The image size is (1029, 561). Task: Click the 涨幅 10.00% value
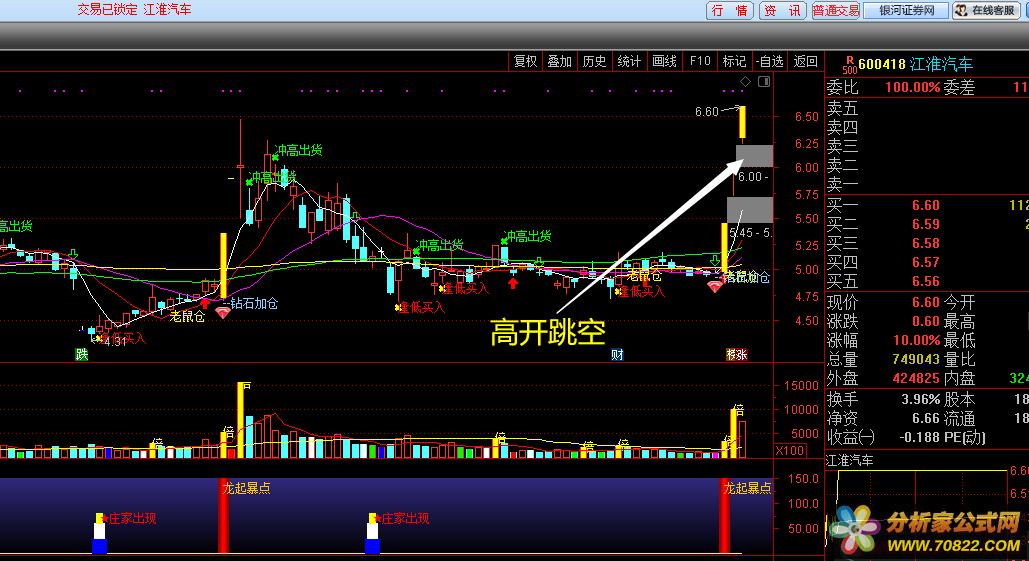[x=917, y=341]
